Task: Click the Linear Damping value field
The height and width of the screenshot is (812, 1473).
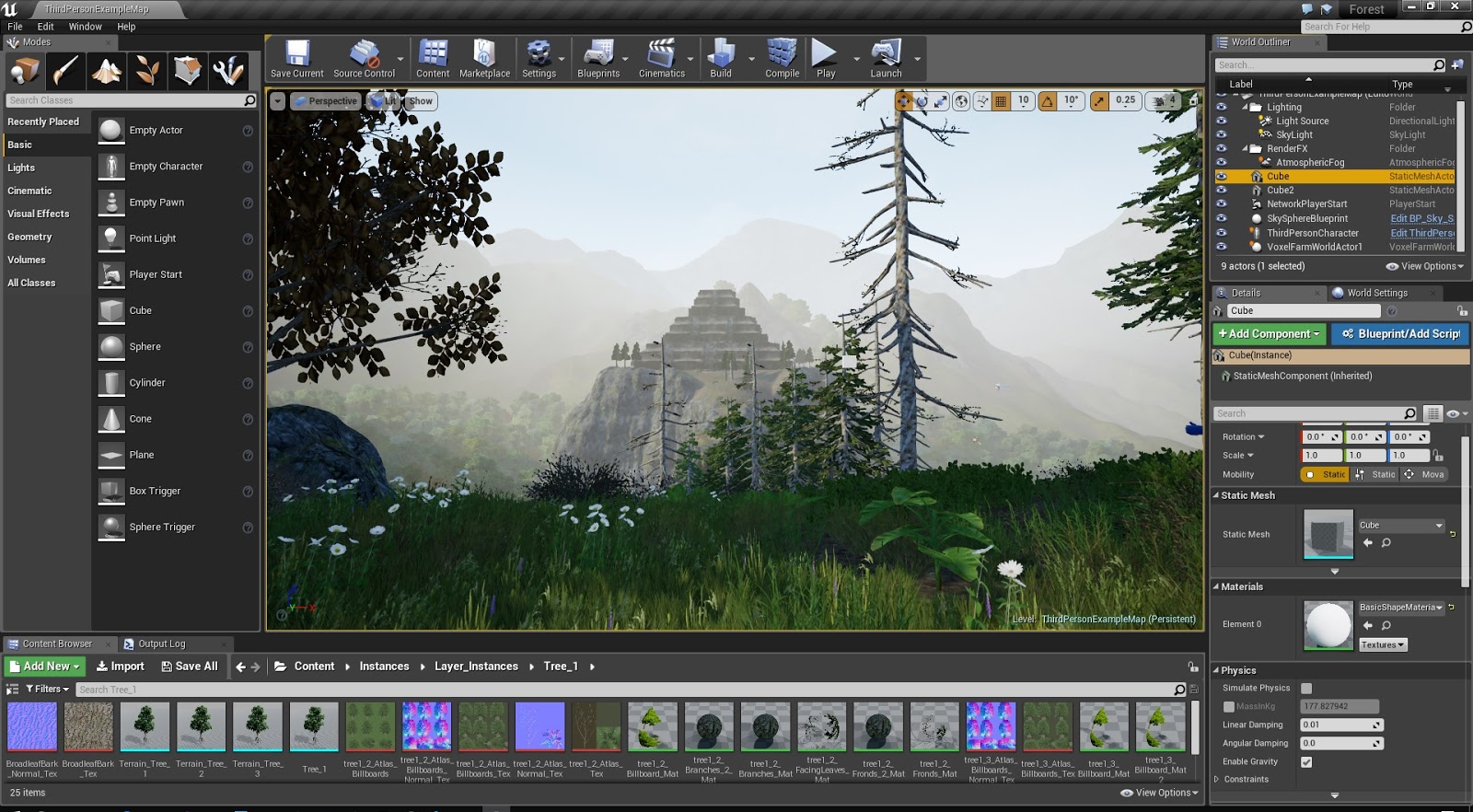Action: click(1342, 725)
